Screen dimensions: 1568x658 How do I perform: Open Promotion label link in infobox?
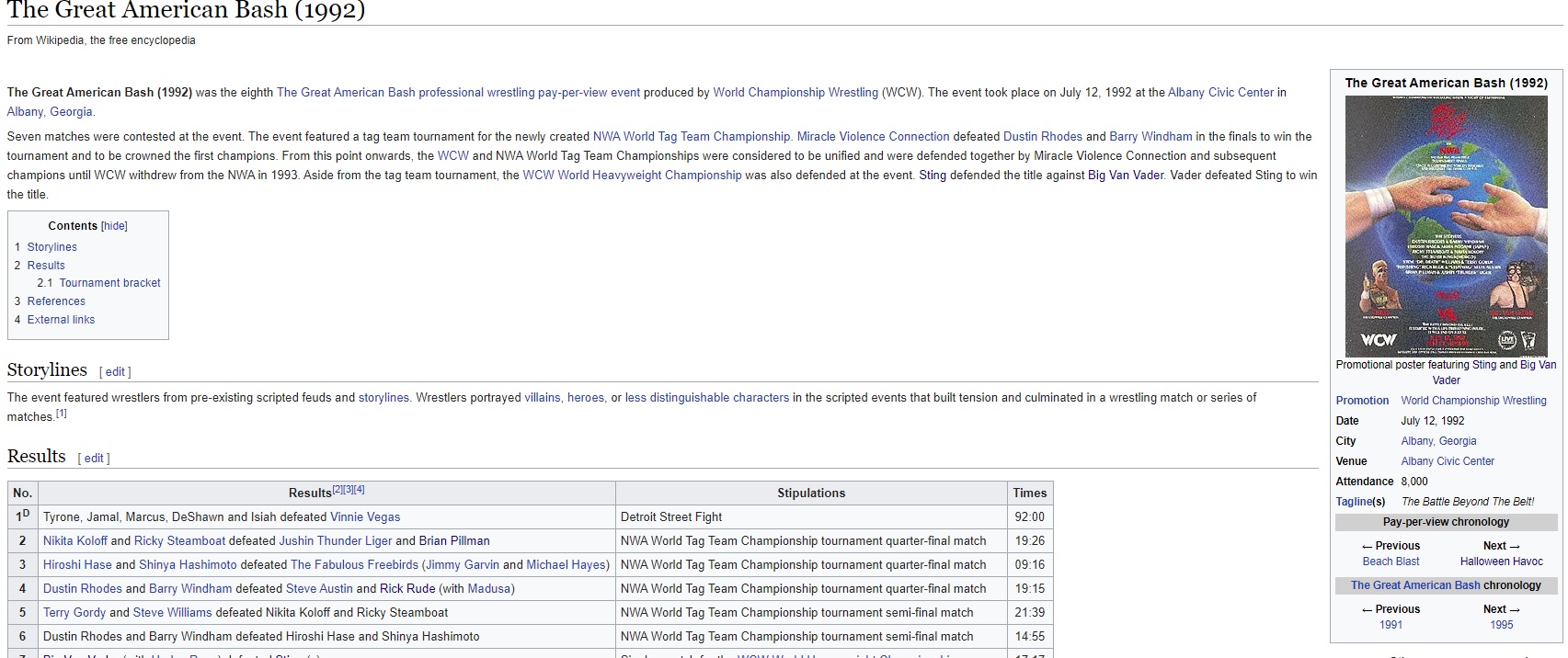click(x=1362, y=401)
